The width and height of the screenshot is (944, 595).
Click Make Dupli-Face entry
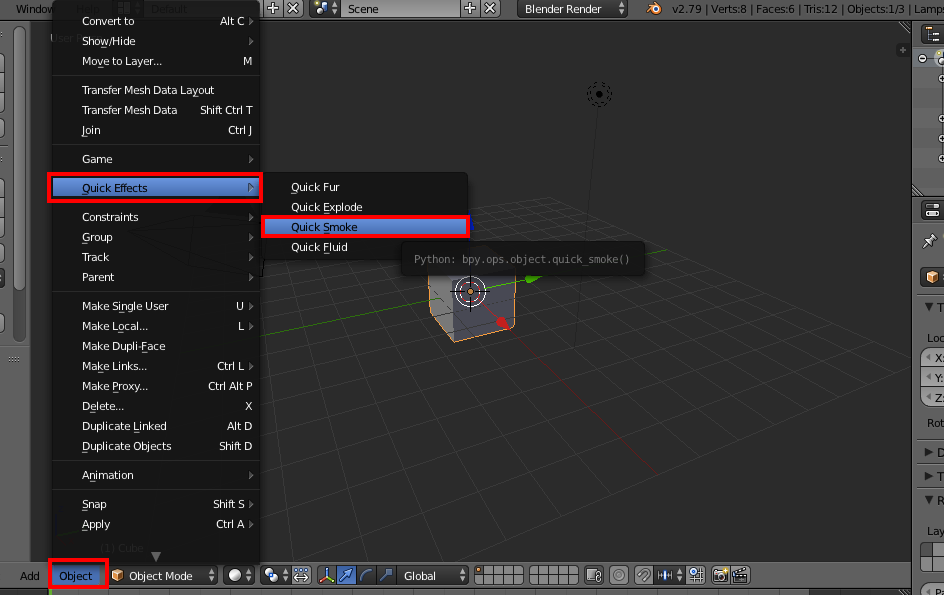155,346
